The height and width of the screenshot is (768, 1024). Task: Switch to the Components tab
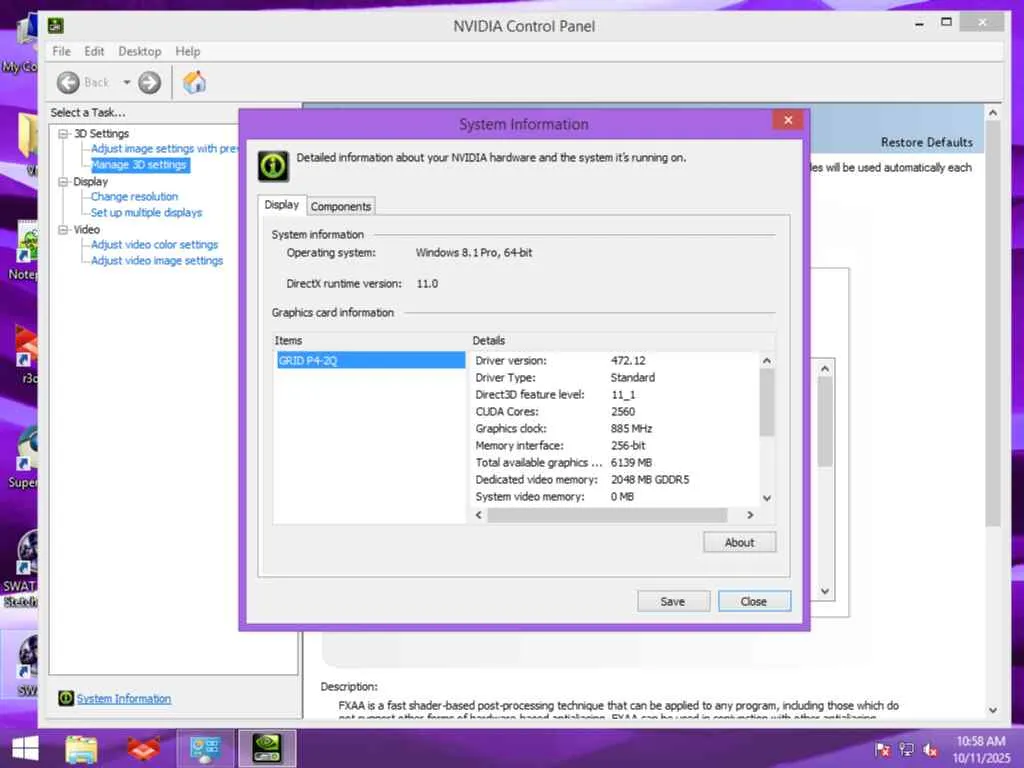341,206
